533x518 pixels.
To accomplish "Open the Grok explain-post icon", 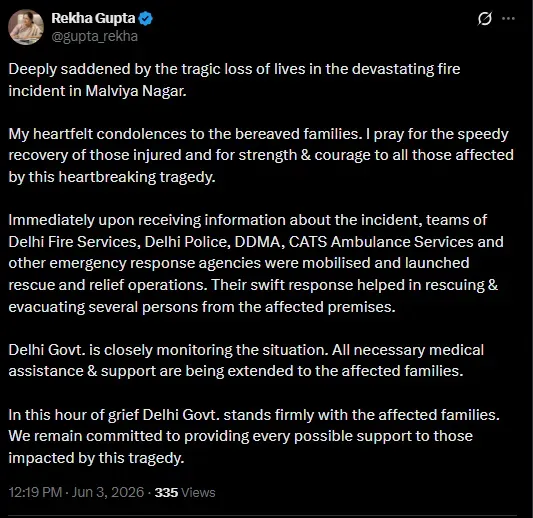I will [x=484, y=18].
